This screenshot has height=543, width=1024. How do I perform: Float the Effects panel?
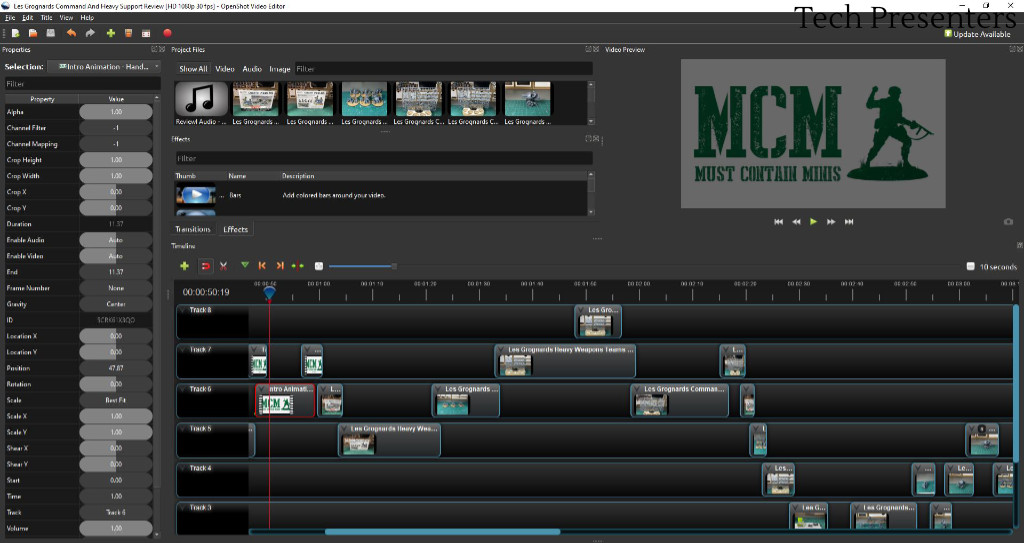pos(588,139)
